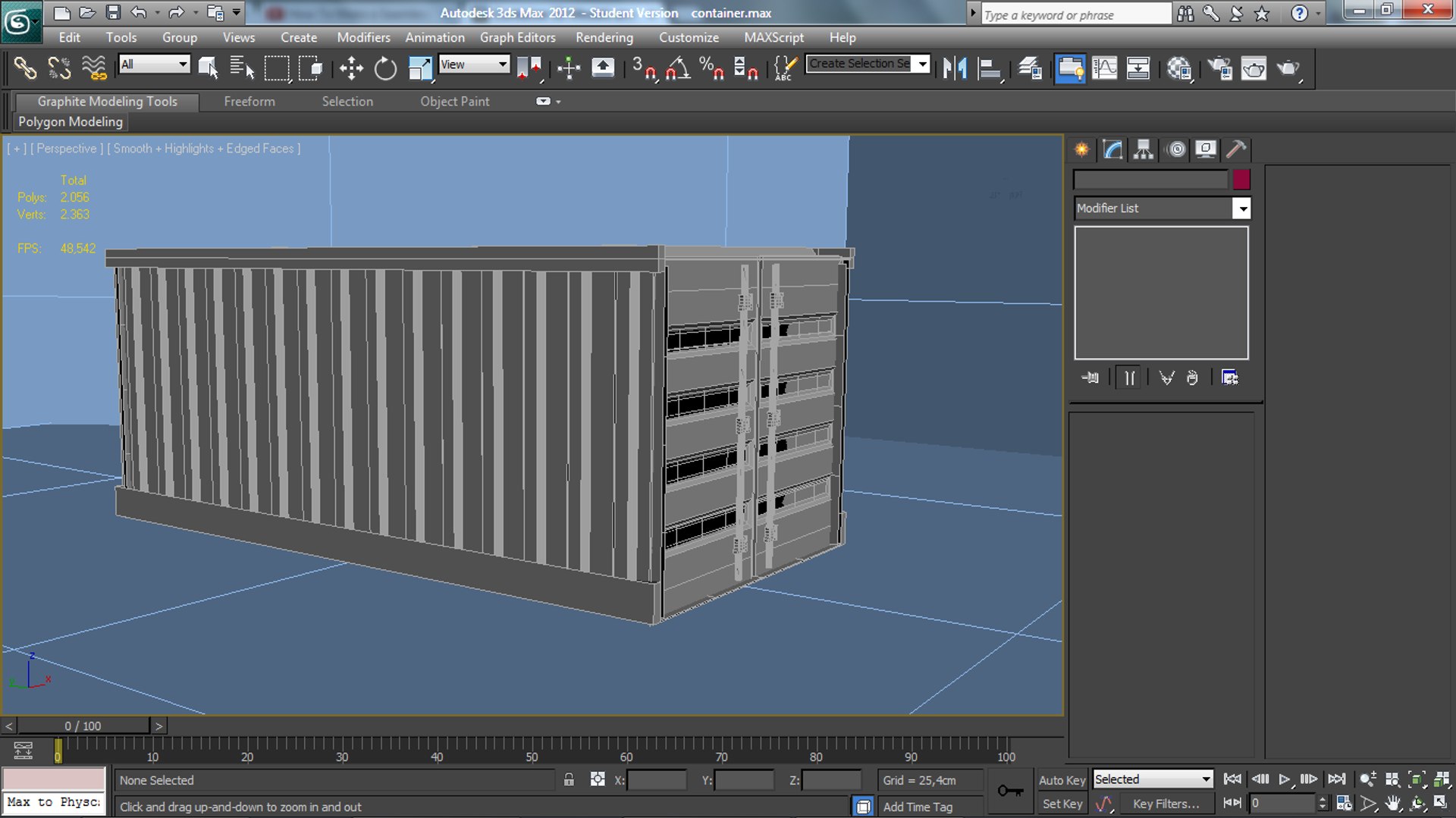Click object name input field

[x=1150, y=180]
